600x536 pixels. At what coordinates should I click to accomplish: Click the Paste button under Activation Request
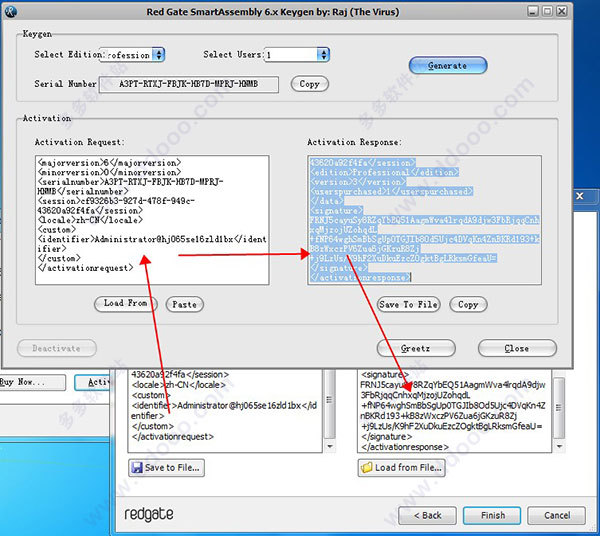coord(184,304)
